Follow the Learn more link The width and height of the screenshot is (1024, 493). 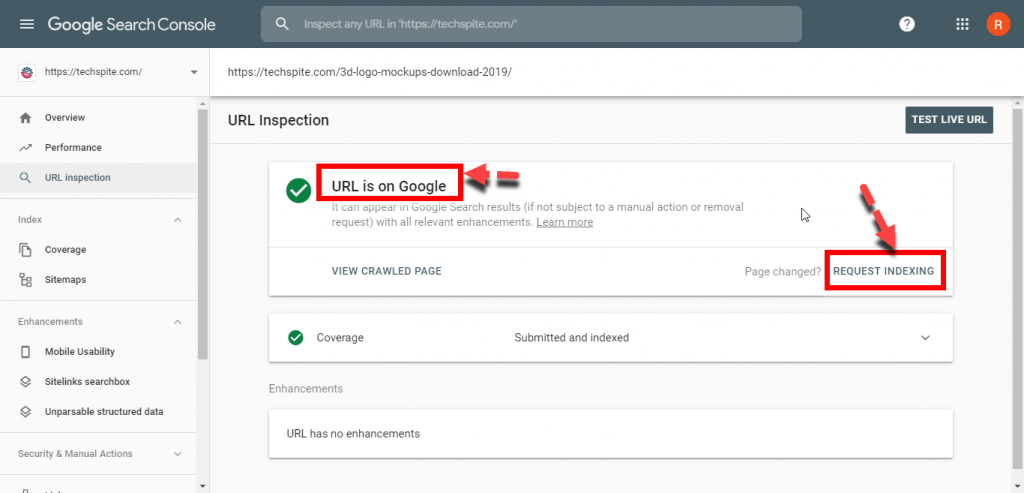tap(564, 222)
